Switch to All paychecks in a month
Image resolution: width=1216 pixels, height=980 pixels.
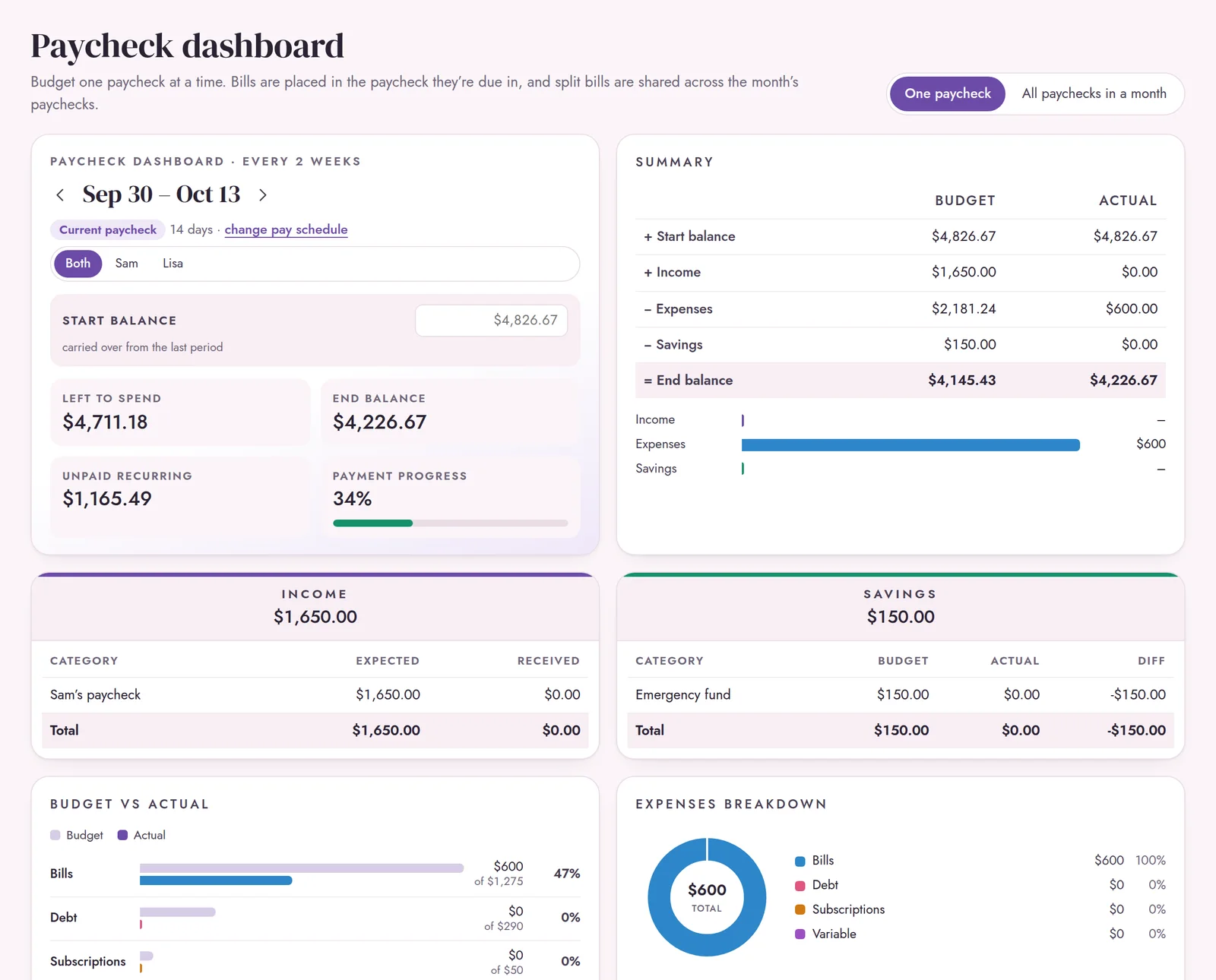coord(1094,93)
